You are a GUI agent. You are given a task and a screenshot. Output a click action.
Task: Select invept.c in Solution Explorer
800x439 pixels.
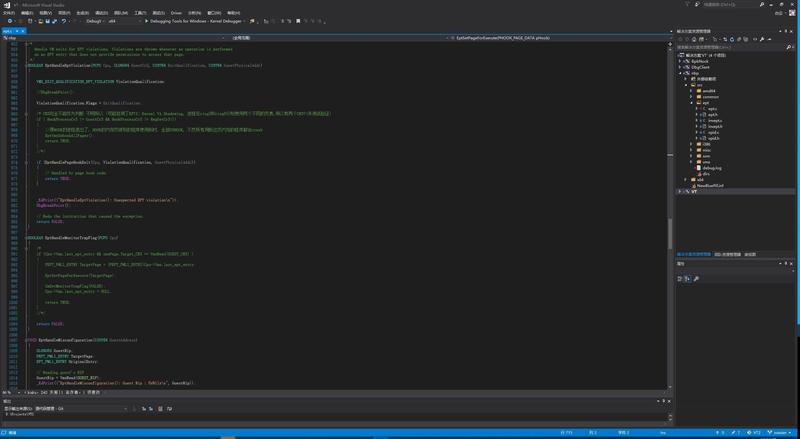714,120
